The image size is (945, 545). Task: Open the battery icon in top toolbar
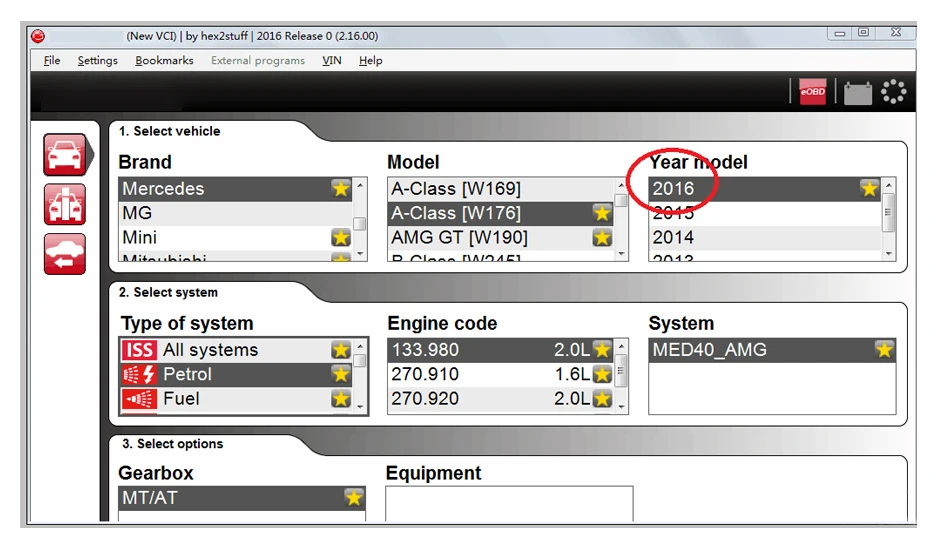858,93
